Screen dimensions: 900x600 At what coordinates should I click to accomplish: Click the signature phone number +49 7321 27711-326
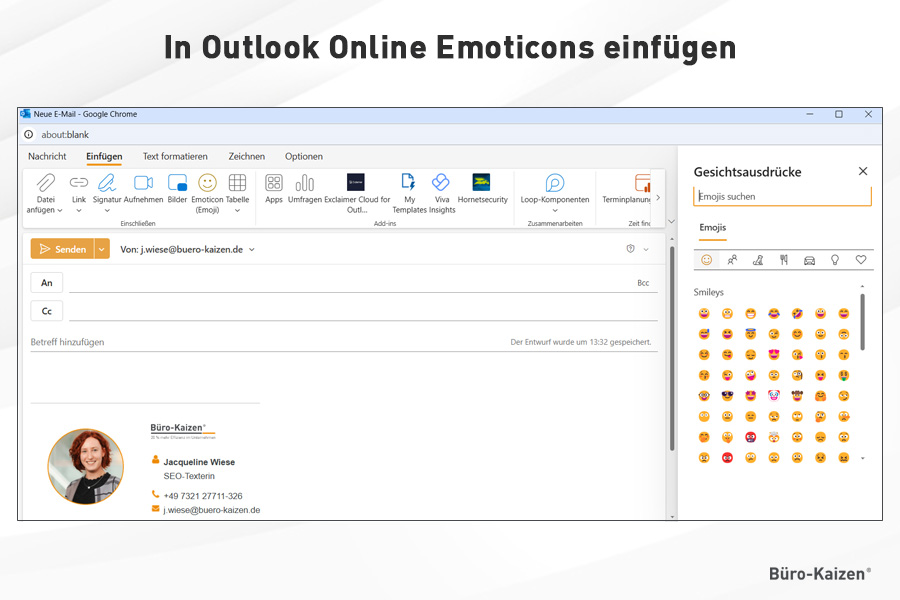pyautogui.click(x=203, y=496)
